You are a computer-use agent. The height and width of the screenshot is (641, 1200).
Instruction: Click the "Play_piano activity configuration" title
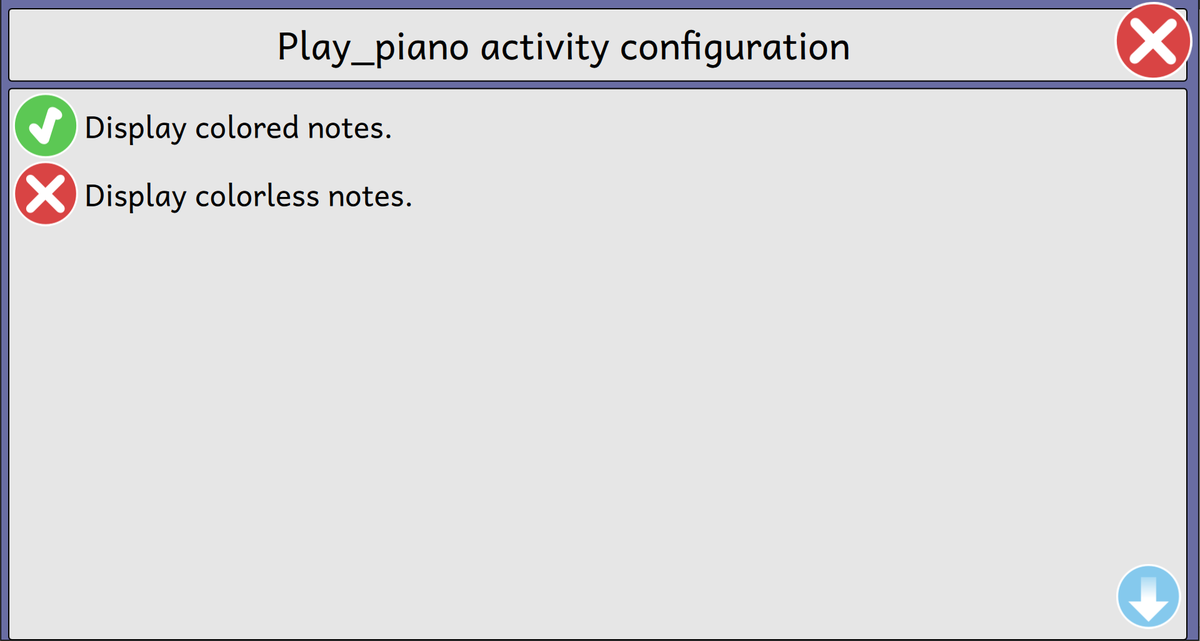click(563, 46)
